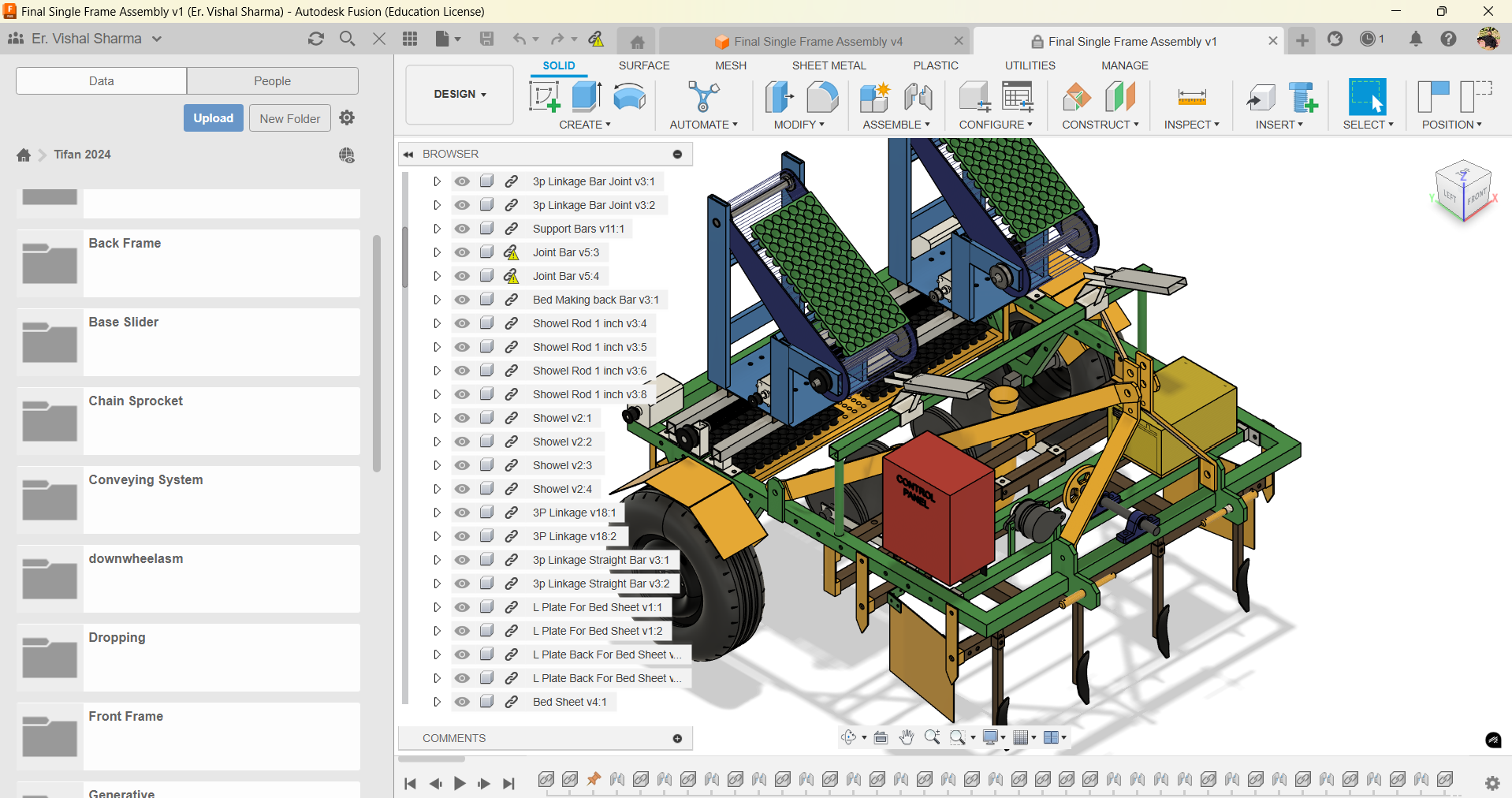Image resolution: width=1512 pixels, height=798 pixels.
Task: Expand the Showel Rod 1 inch v3:8 node
Action: tap(437, 394)
